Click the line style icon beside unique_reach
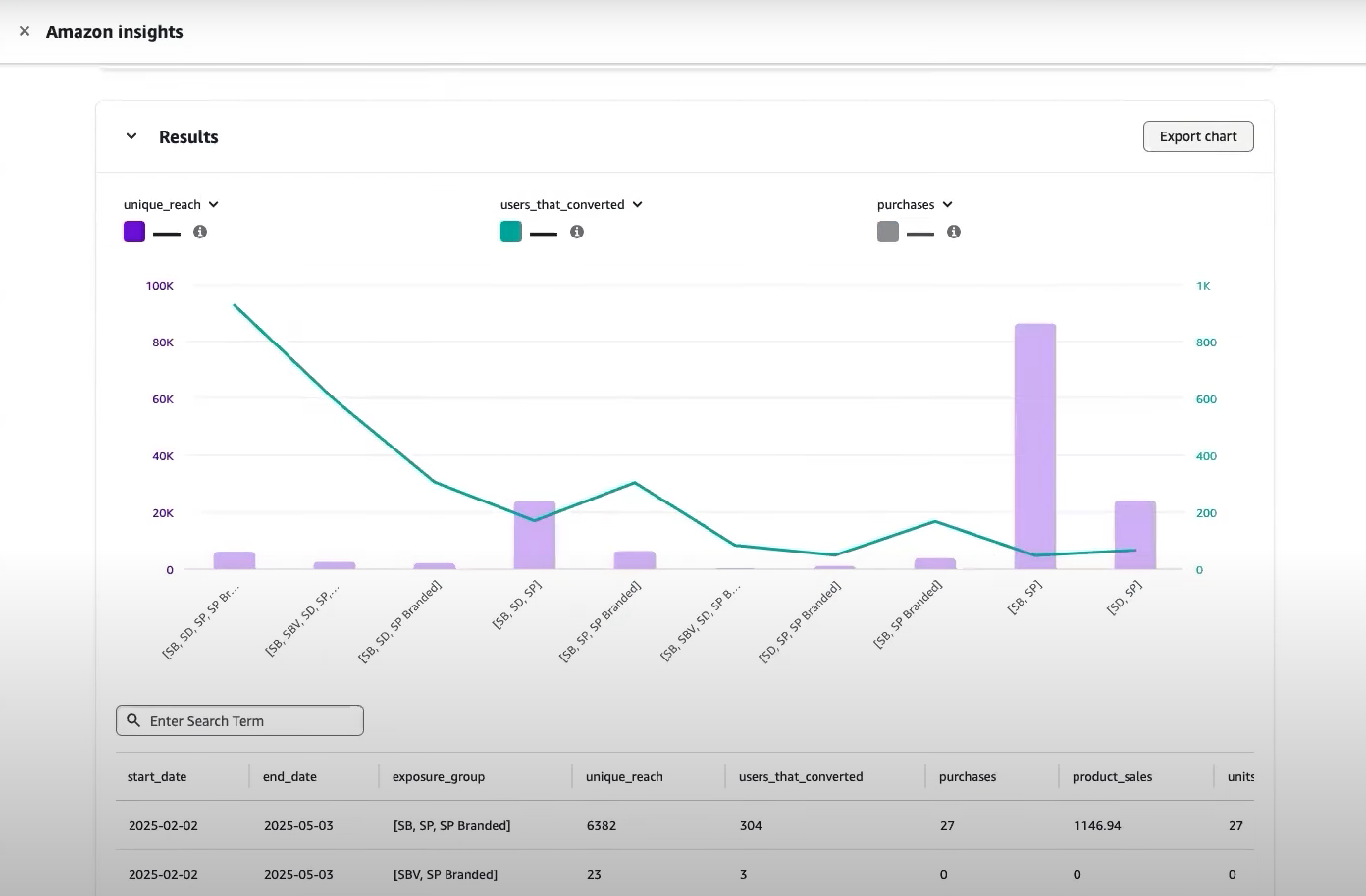The height and width of the screenshot is (896, 1366). [x=167, y=234]
